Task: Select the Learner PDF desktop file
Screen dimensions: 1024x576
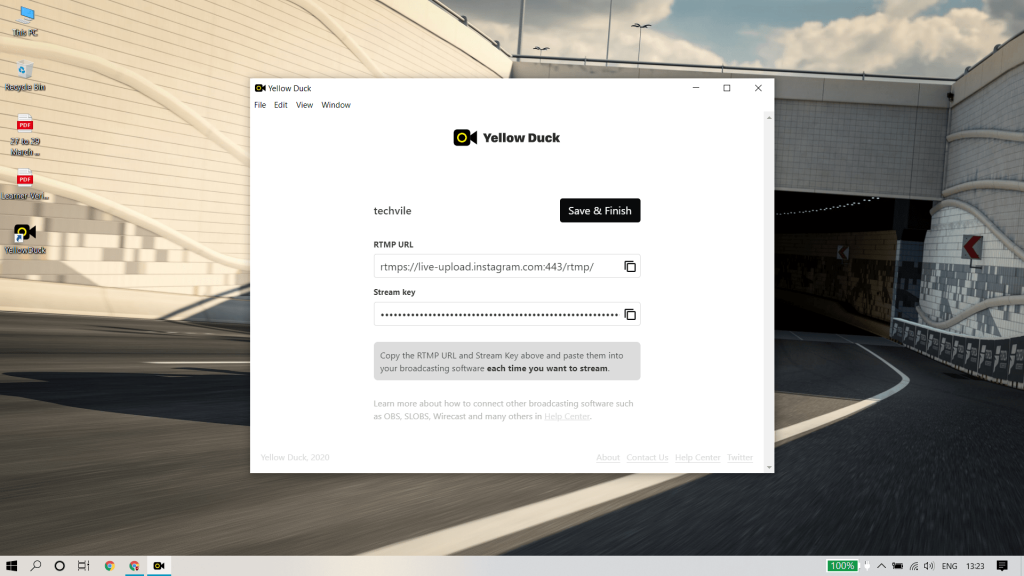Action: pos(25,184)
